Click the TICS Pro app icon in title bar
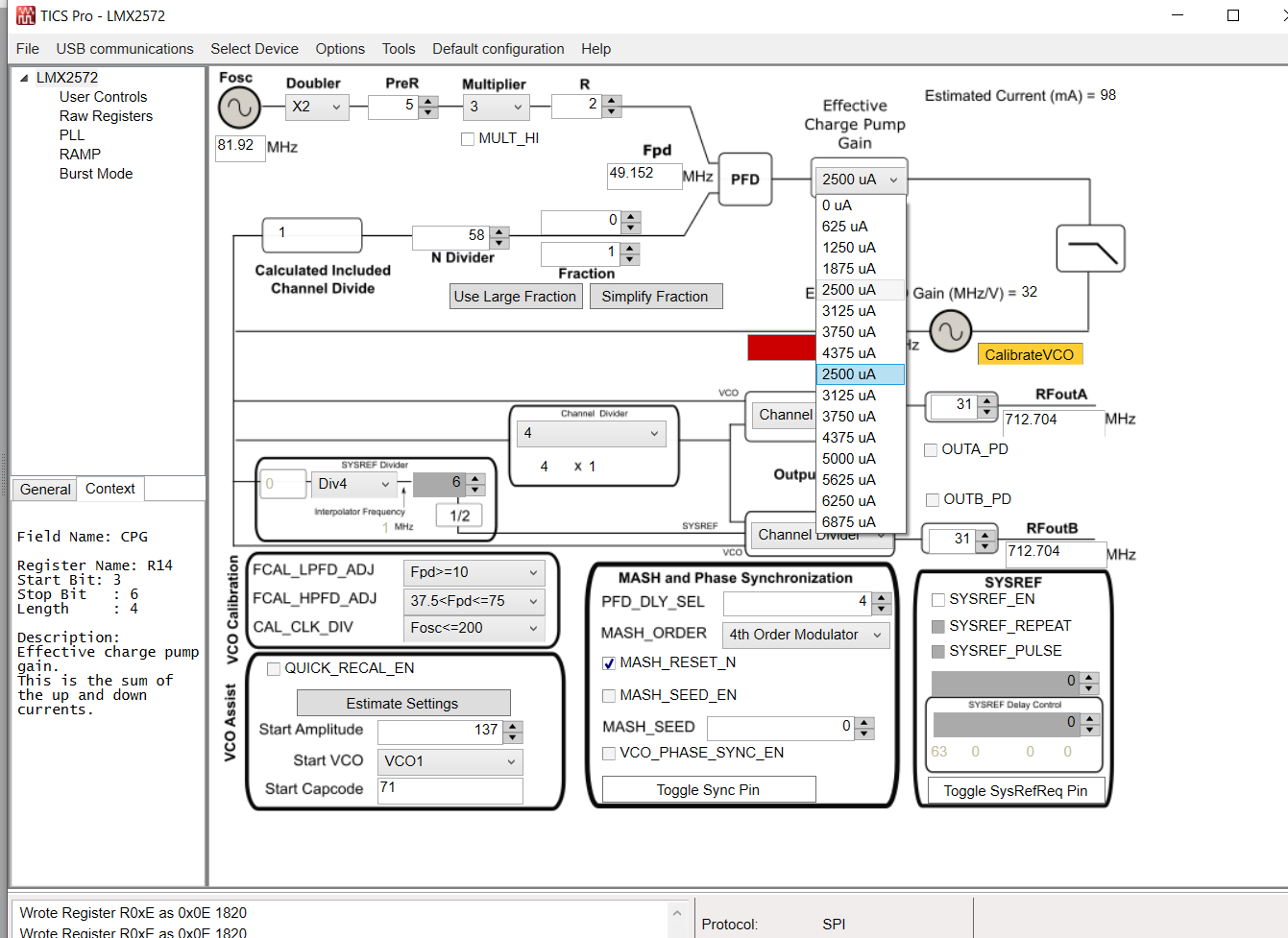The height and width of the screenshot is (938, 1288). point(25,15)
